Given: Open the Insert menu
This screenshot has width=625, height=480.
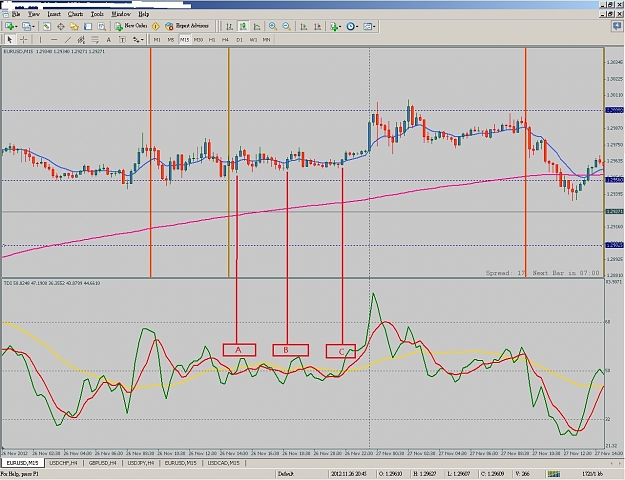Looking at the screenshot, I should 54,14.
